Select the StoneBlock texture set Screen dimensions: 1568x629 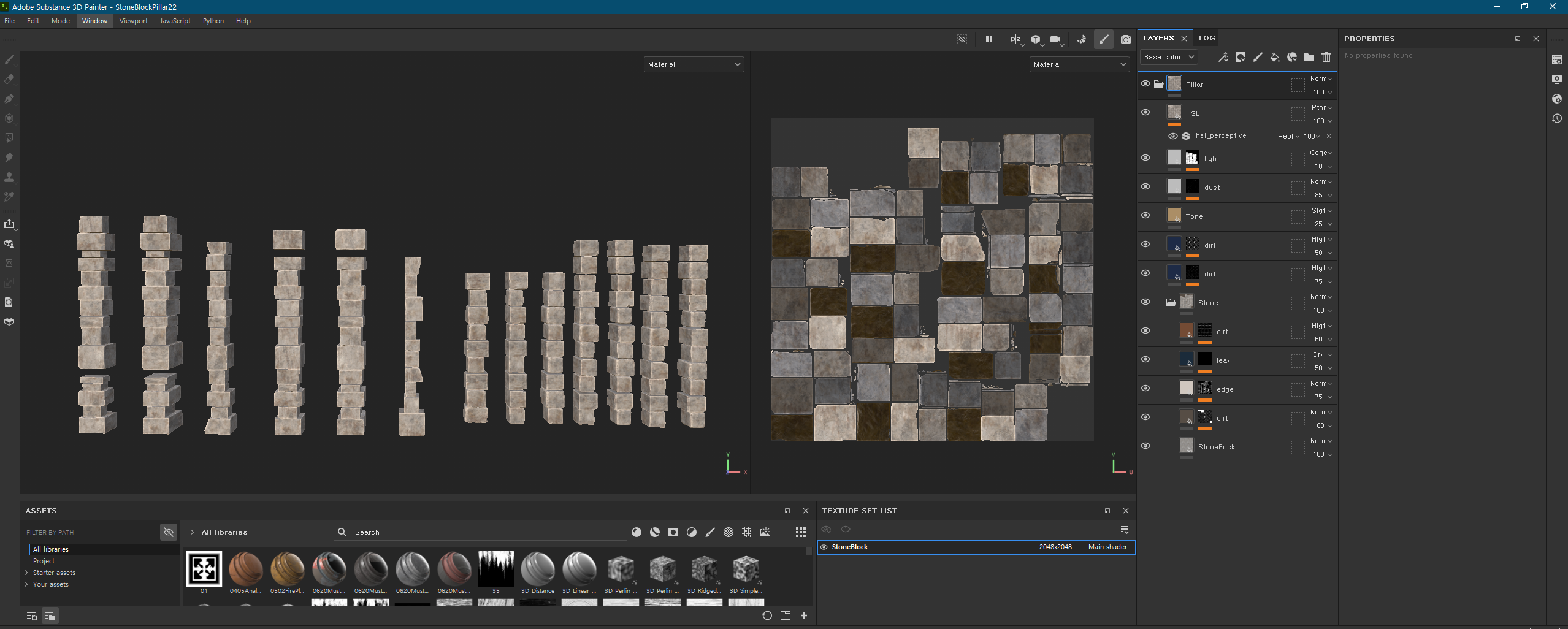(849, 547)
